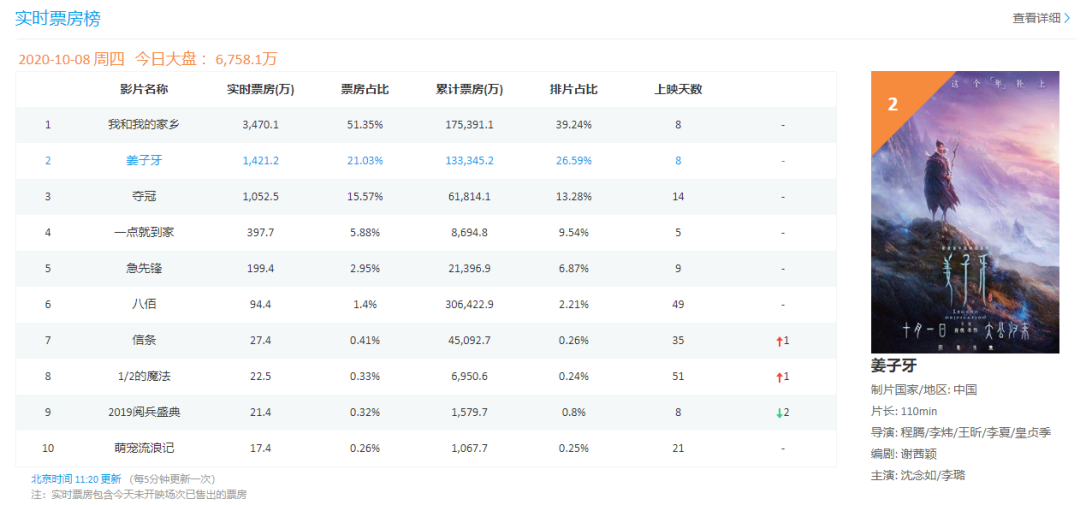Screen dimensions: 1080x505
Task: Click the 累计票房(万) column header
Action: (469, 89)
